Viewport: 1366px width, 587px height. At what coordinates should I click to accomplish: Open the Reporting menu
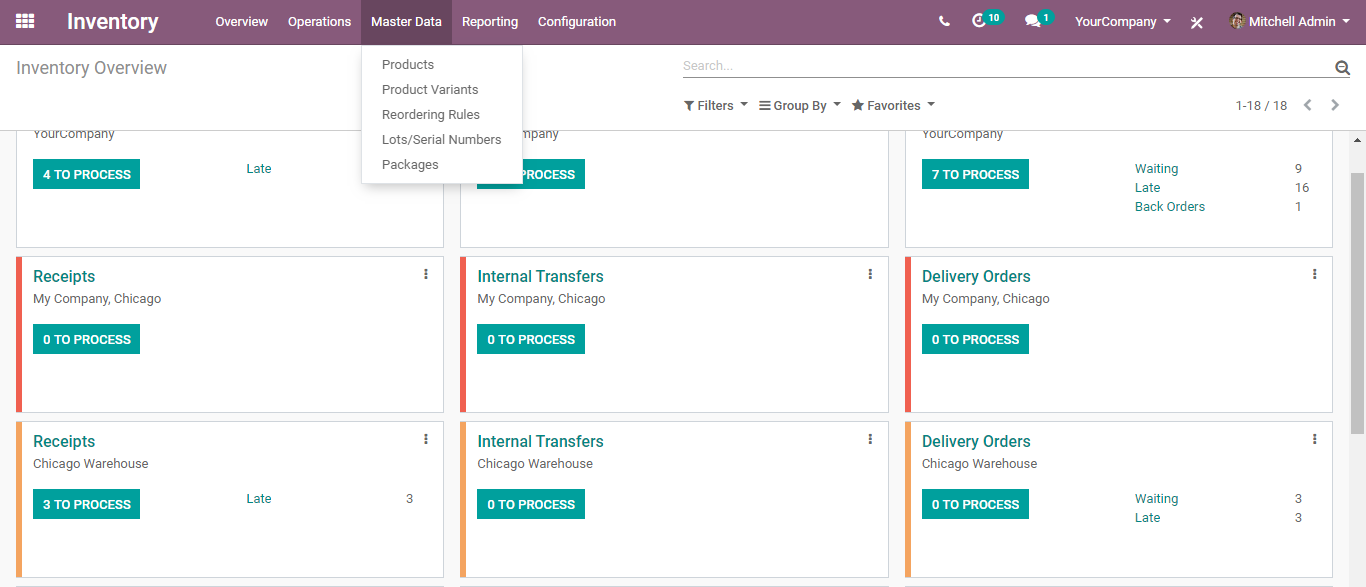pos(490,21)
